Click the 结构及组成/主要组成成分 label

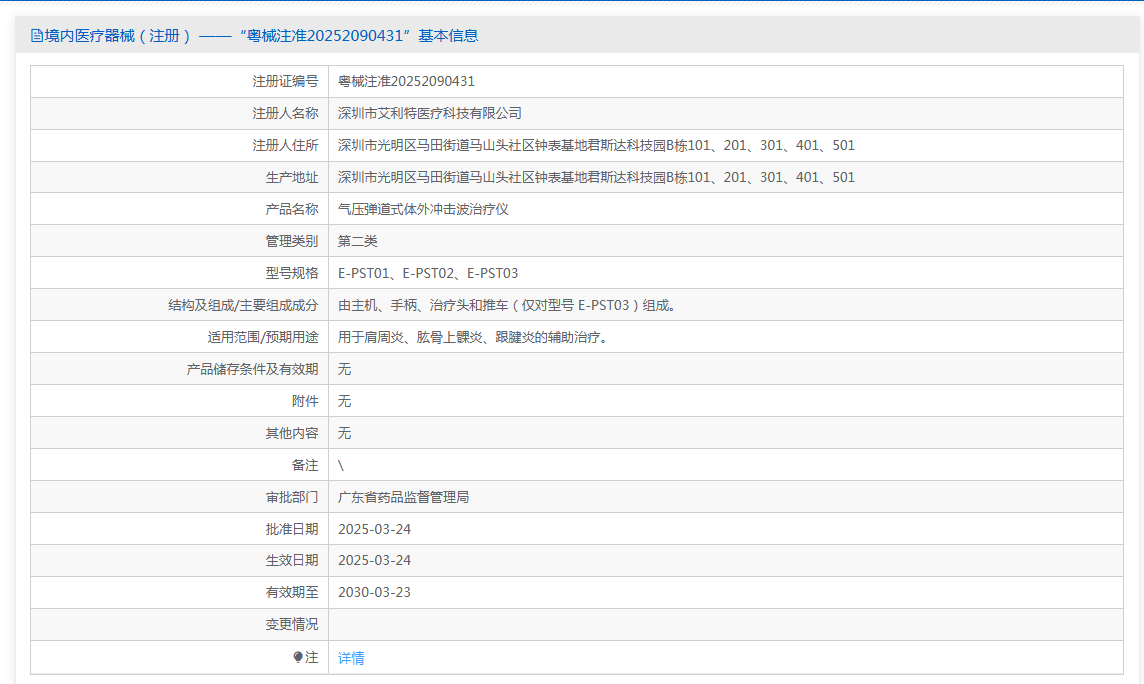(x=243, y=306)
